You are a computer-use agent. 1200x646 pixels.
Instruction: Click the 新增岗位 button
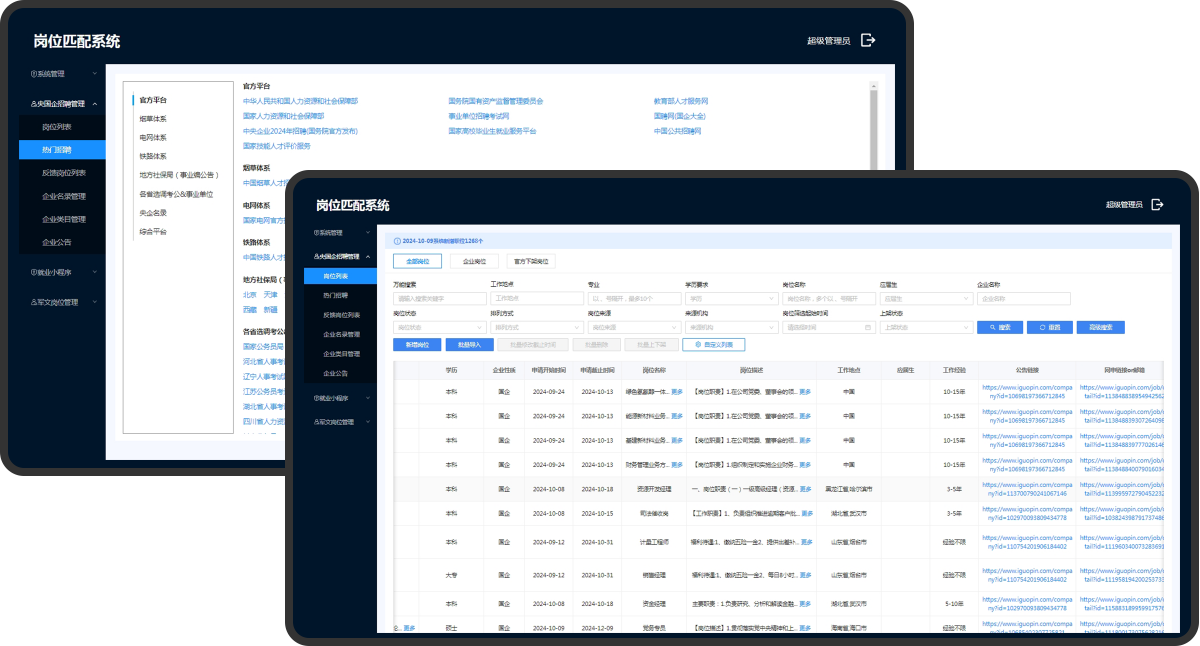click(417, 345)
